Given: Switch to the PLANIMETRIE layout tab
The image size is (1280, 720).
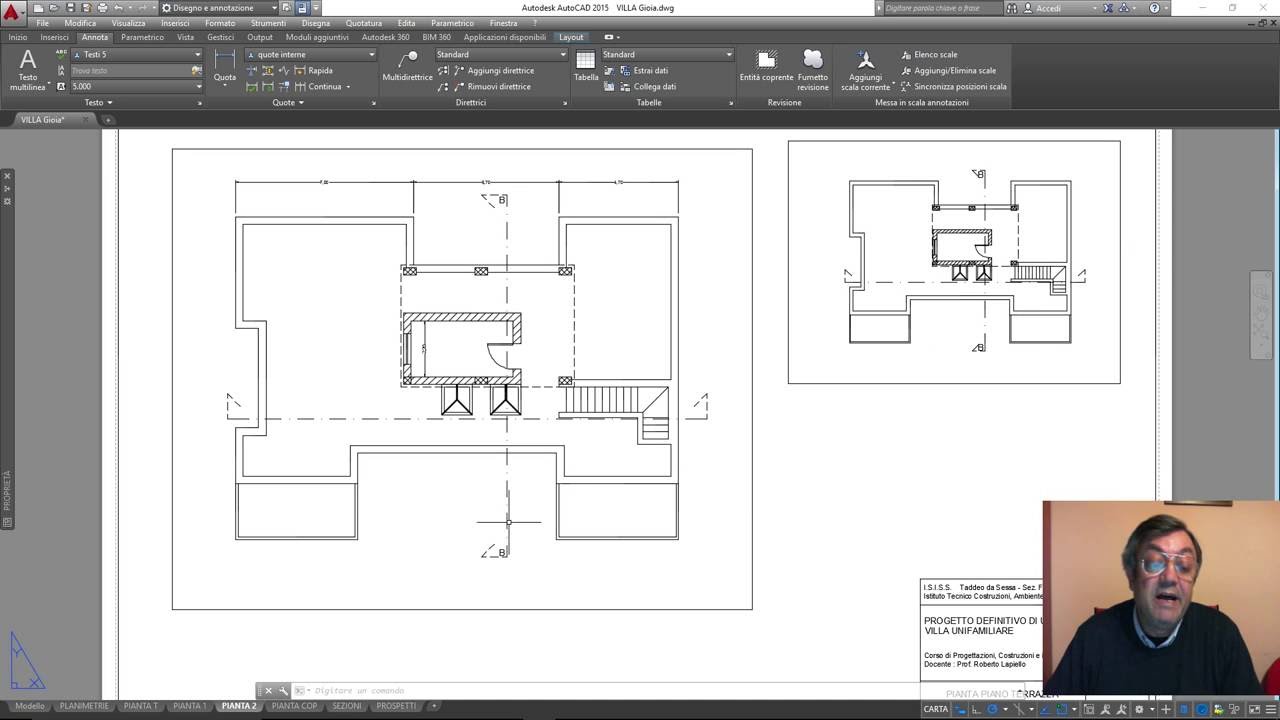Looking at the screenshot, I should tap(84, 706).
